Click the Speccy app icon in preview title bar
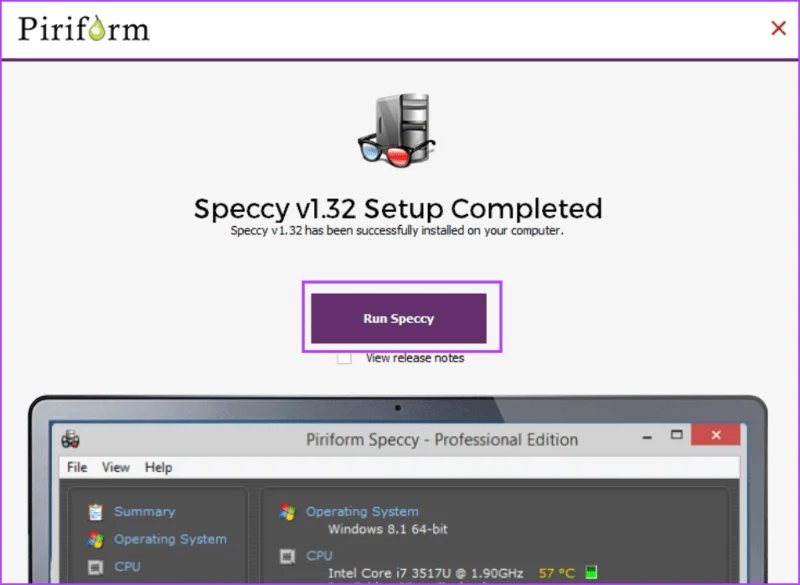 [70, 439]
